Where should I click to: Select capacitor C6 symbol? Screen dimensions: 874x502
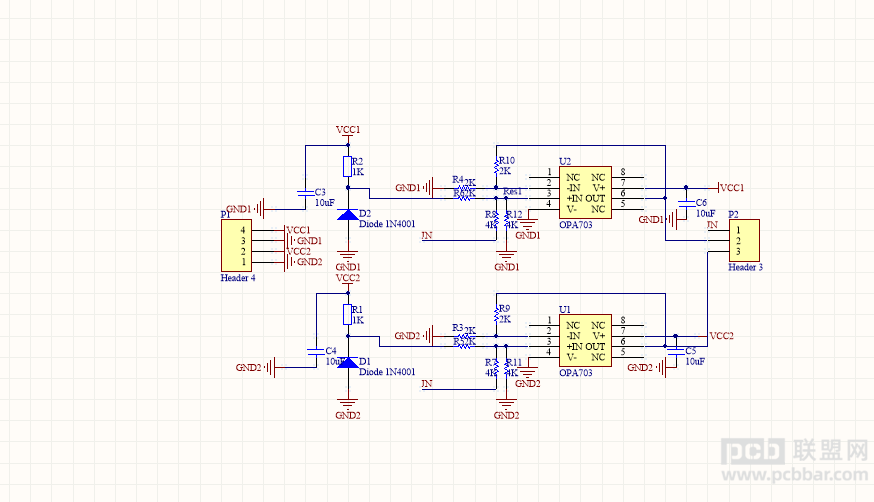686,203
